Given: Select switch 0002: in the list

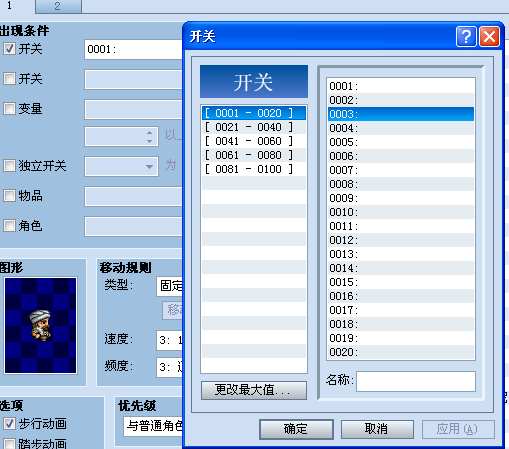Looking at the screenshot, I should coord(401,100).
